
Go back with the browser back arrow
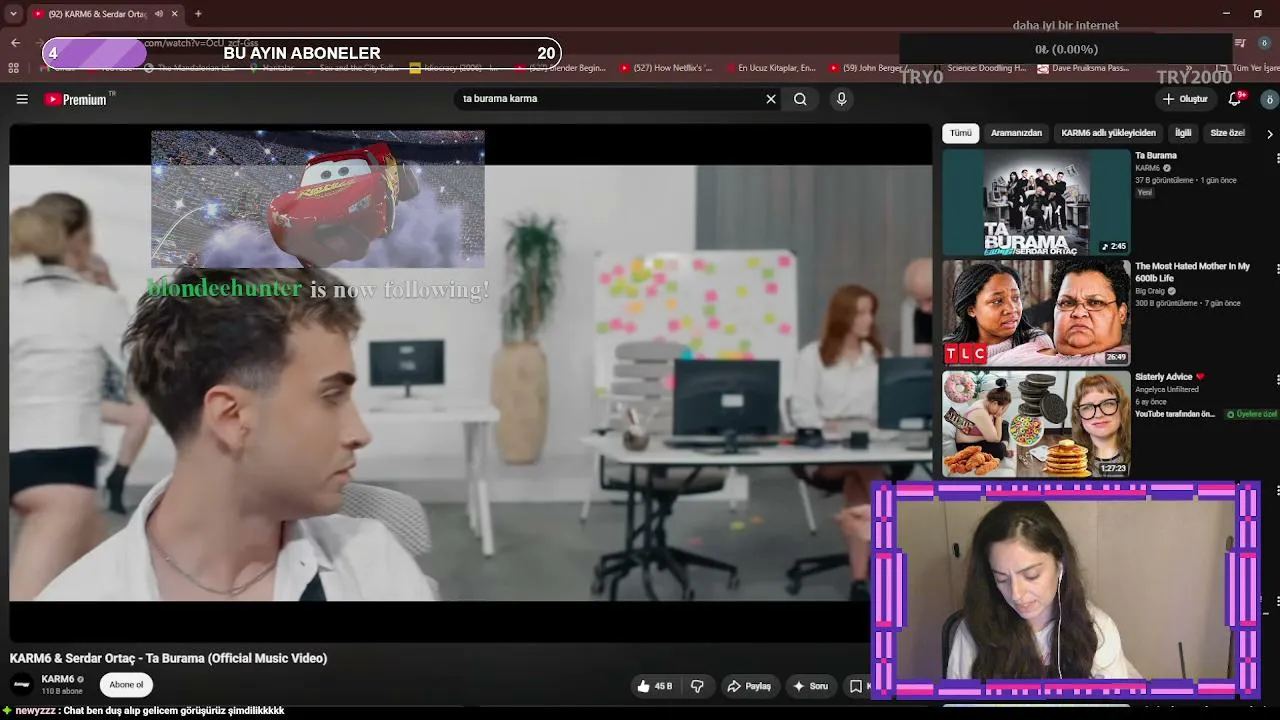pyautogui.click(x=15, y=43)
